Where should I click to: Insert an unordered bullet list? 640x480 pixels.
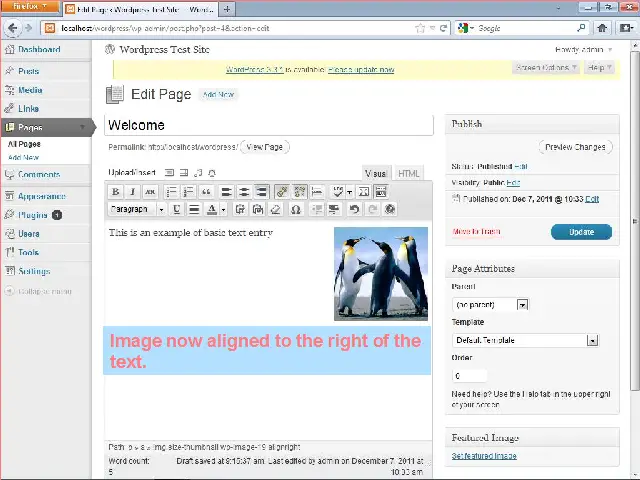[x=171, y=191]
